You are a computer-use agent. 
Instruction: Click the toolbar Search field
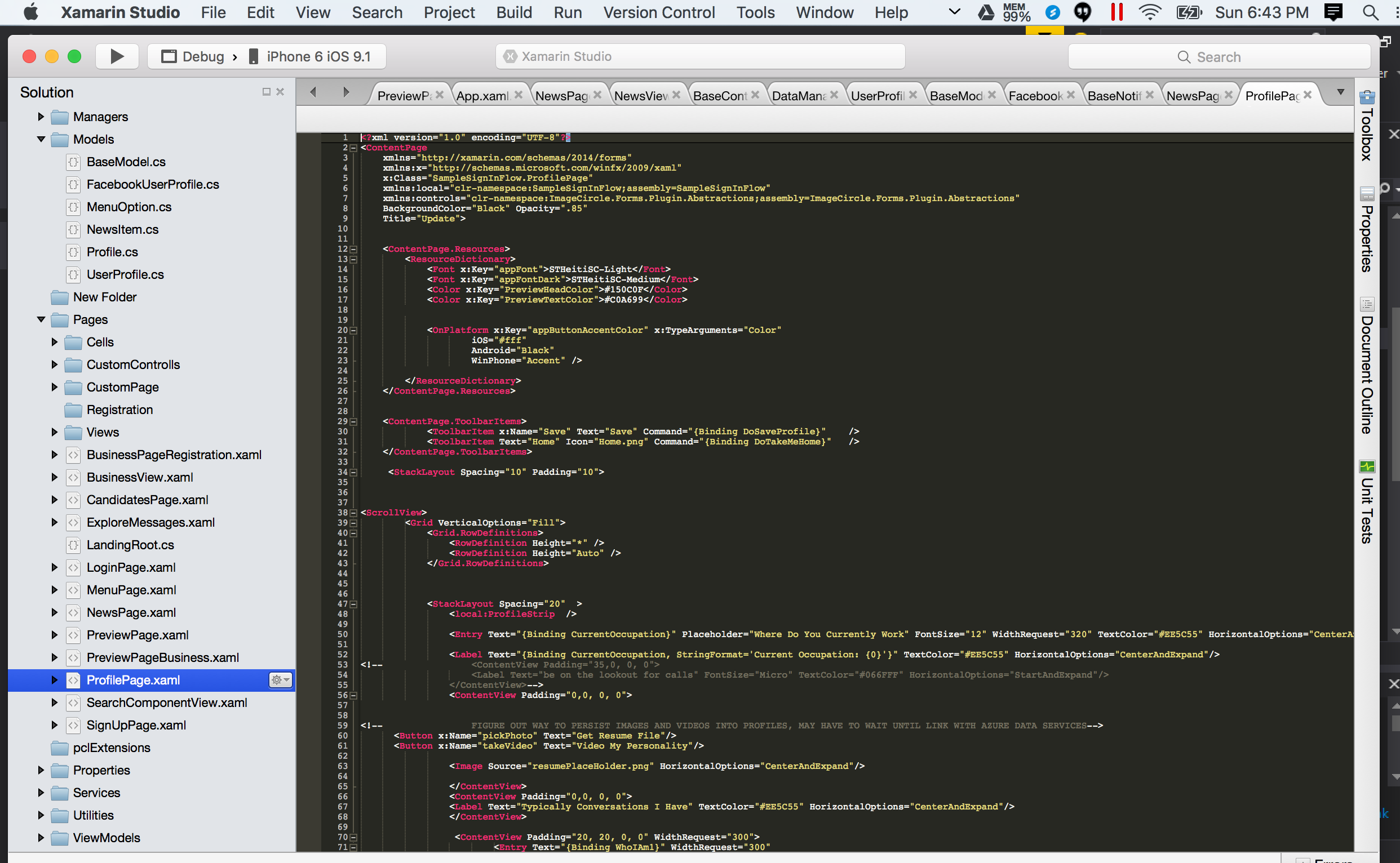point(1219,56)
